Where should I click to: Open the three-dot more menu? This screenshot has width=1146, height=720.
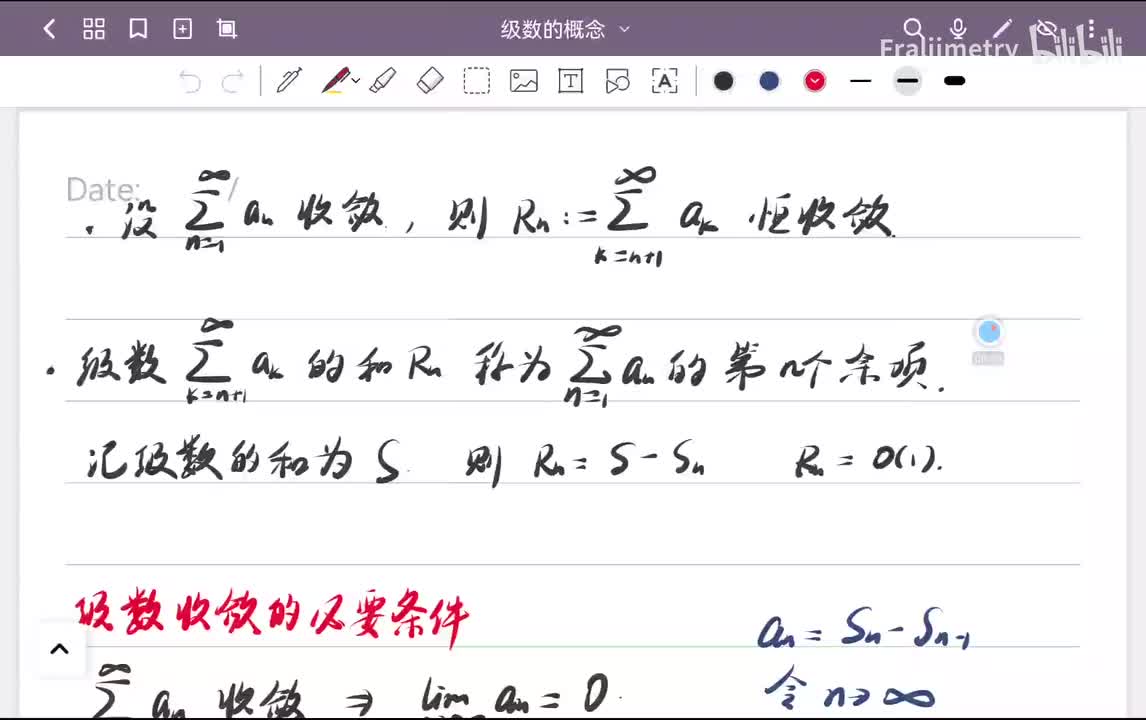pos(1091,29)
